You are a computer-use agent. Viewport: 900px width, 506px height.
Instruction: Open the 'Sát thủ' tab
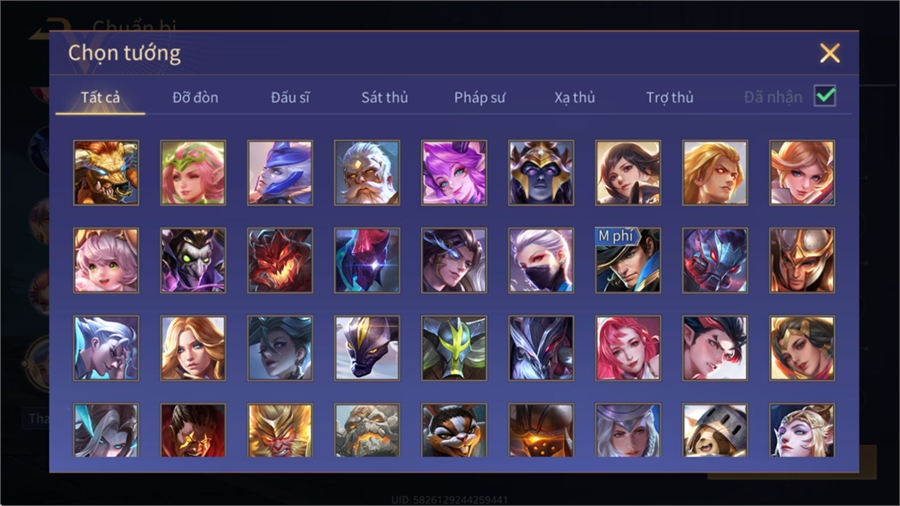tap(385, 98)
